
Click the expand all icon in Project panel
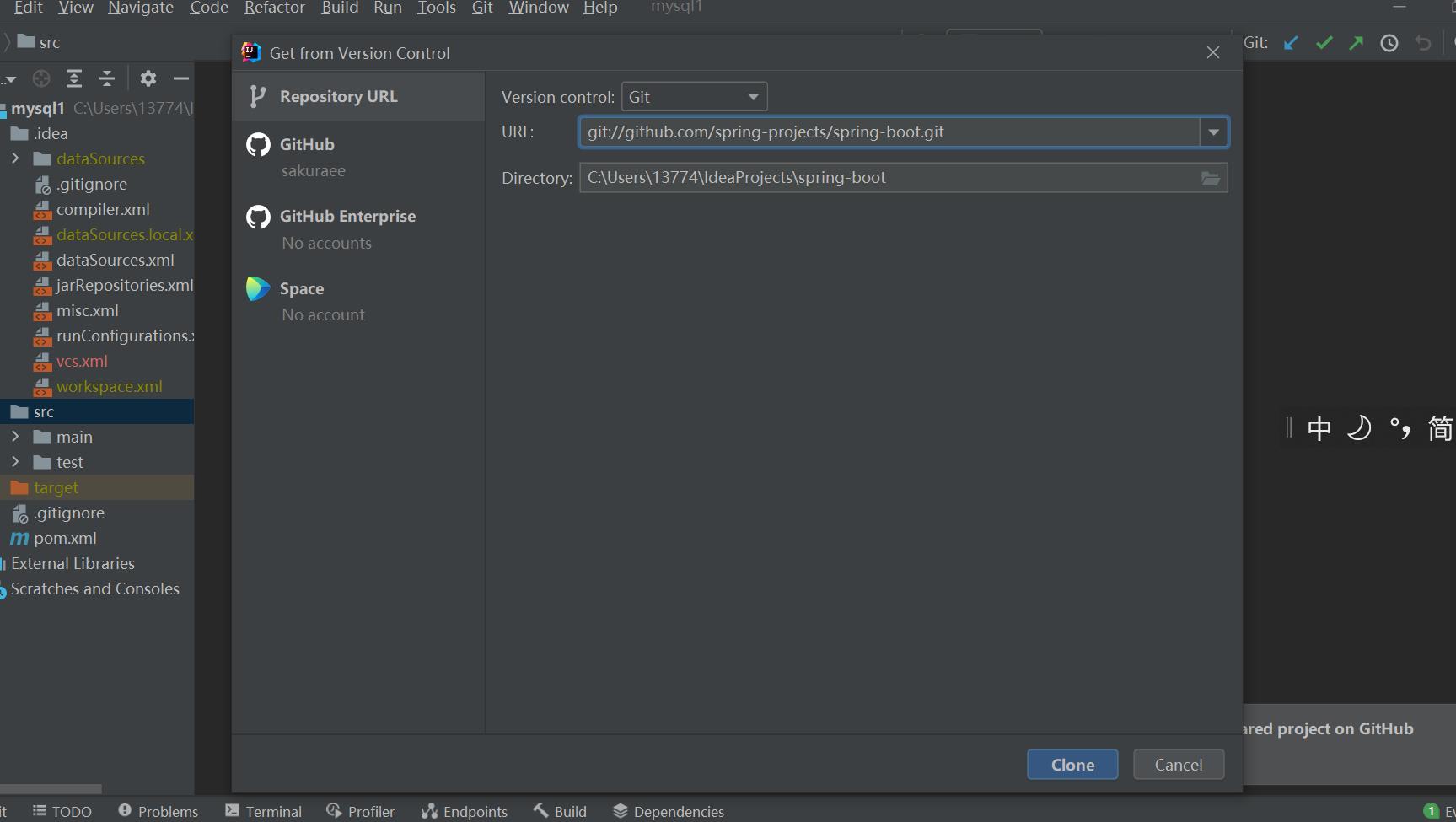click(x=74, y=78)
